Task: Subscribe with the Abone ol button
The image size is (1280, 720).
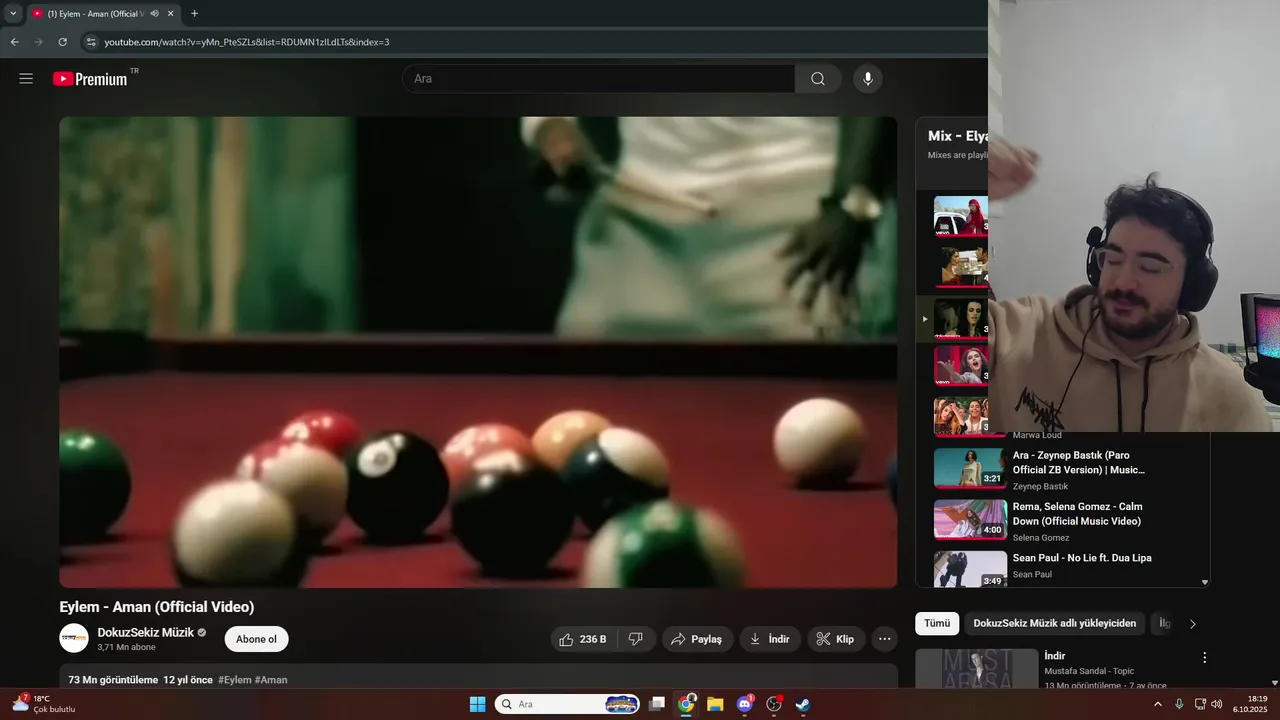Action: [x=256, y=639]
